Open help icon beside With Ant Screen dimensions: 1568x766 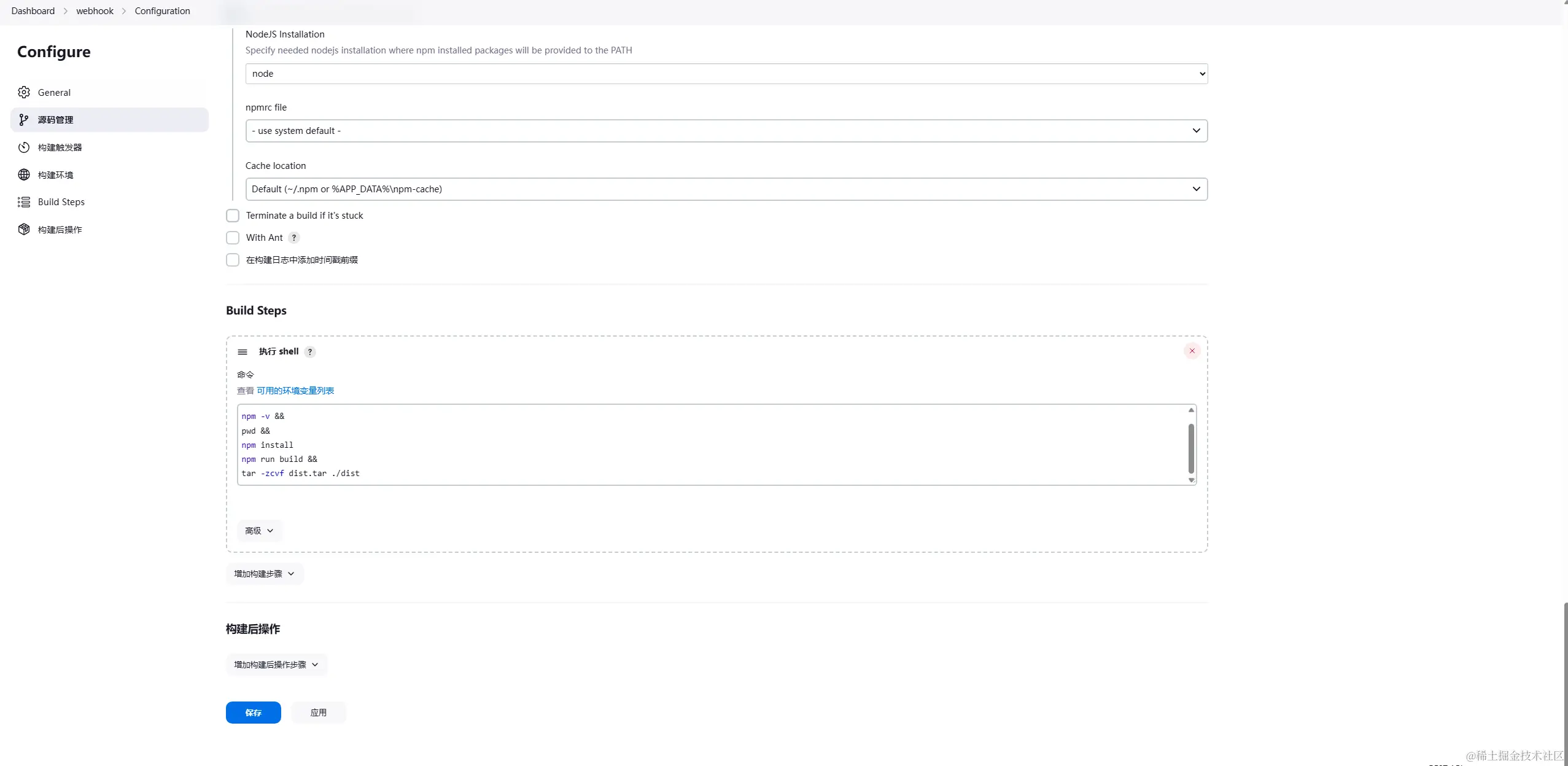(294, 238)
